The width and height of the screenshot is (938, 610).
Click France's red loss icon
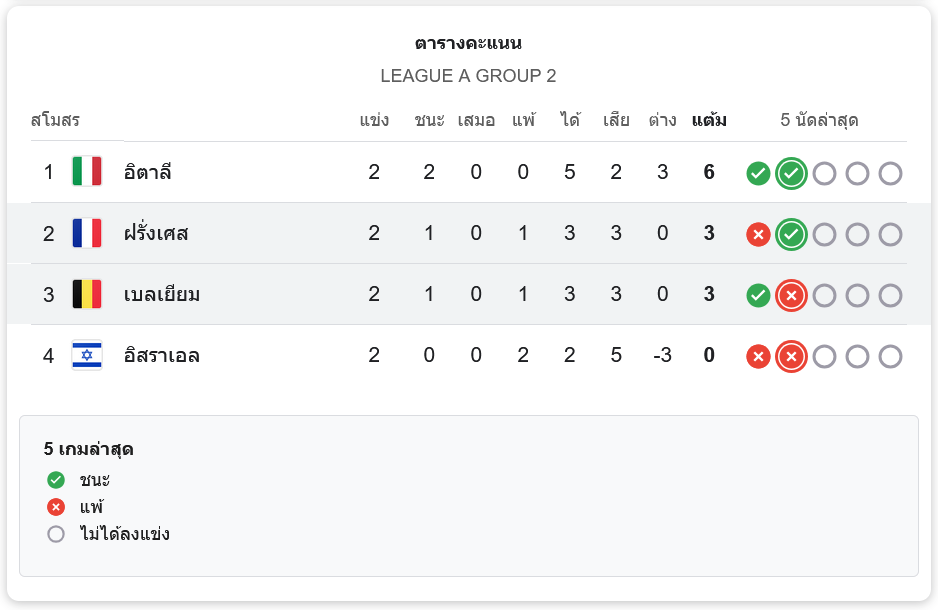(x=758, y=235)
